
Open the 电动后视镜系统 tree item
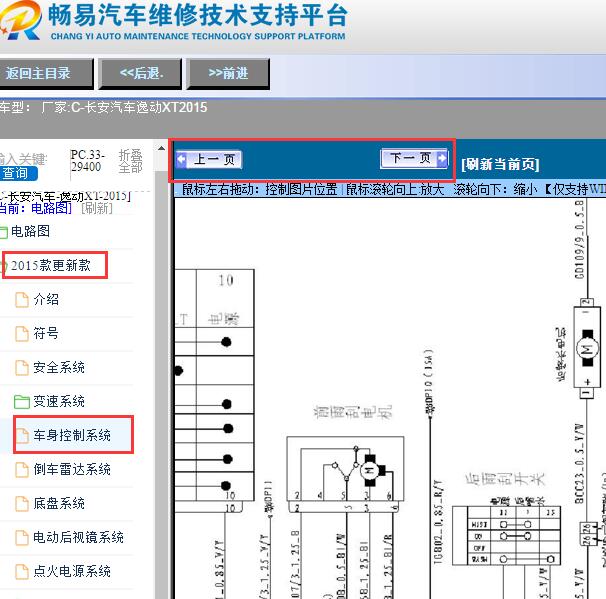78,537
